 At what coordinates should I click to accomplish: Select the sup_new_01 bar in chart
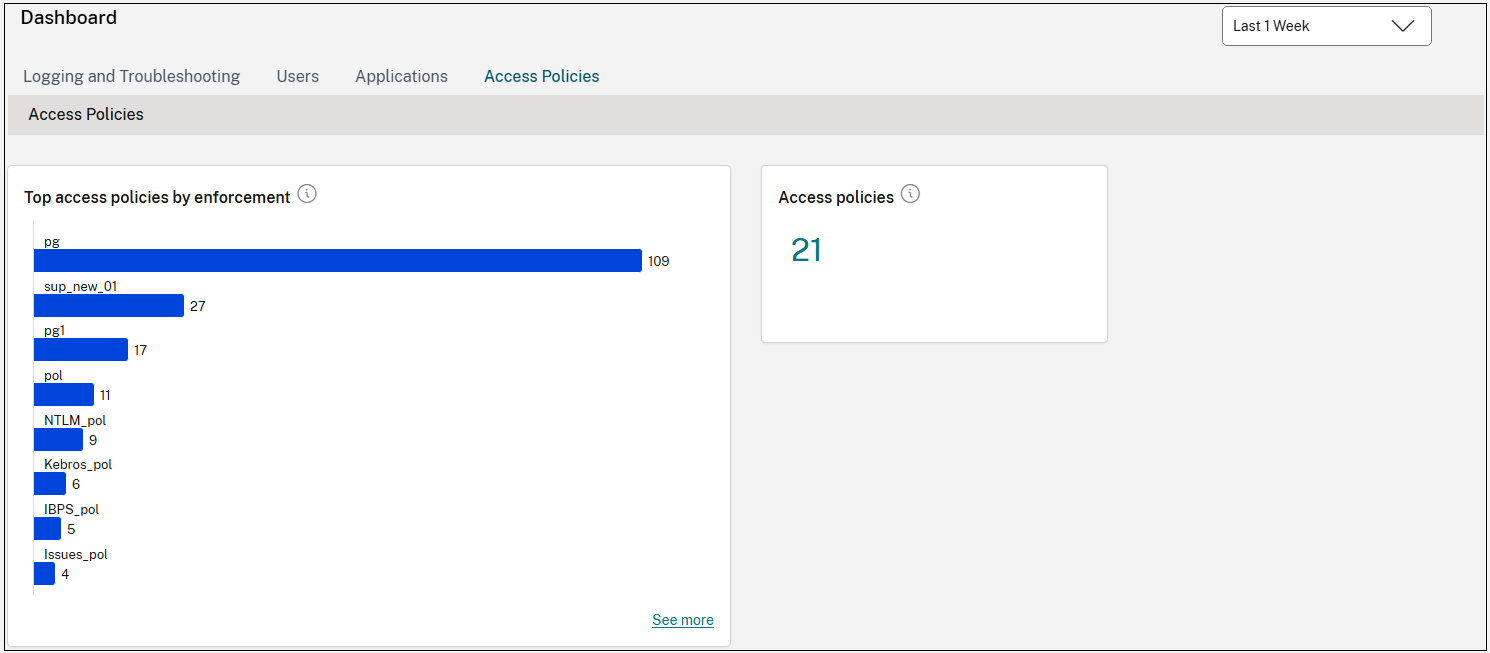(109, 306)
